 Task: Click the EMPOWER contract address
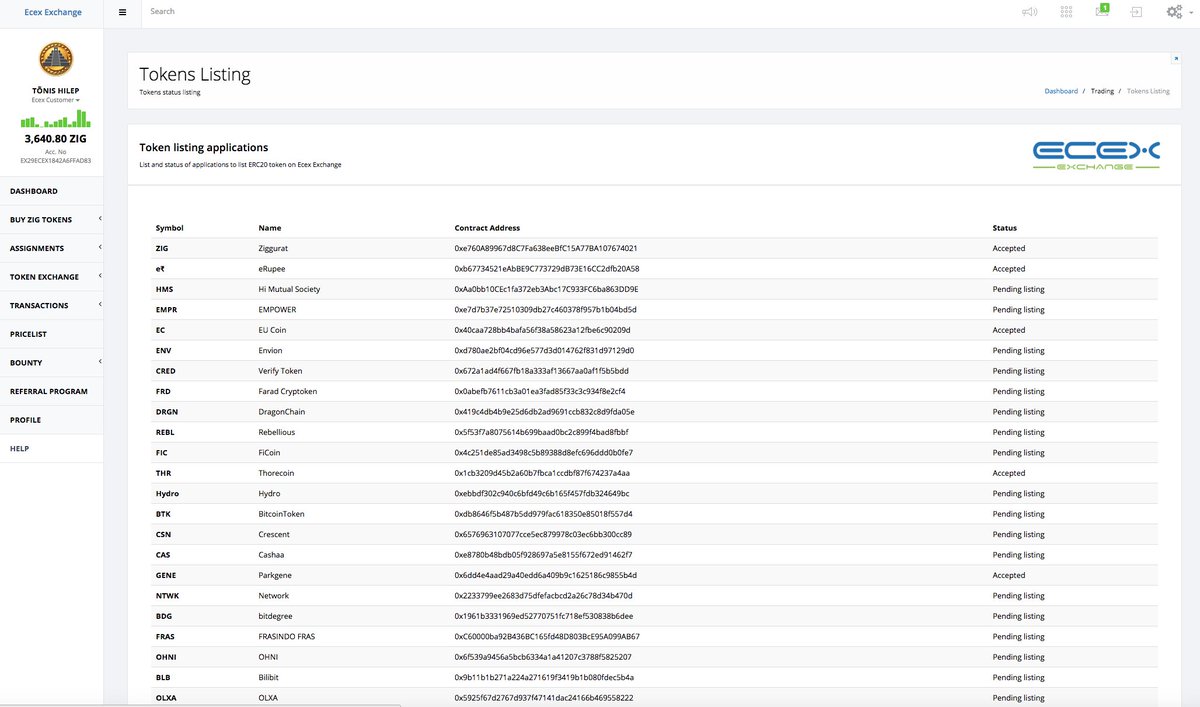coord(544,310)
